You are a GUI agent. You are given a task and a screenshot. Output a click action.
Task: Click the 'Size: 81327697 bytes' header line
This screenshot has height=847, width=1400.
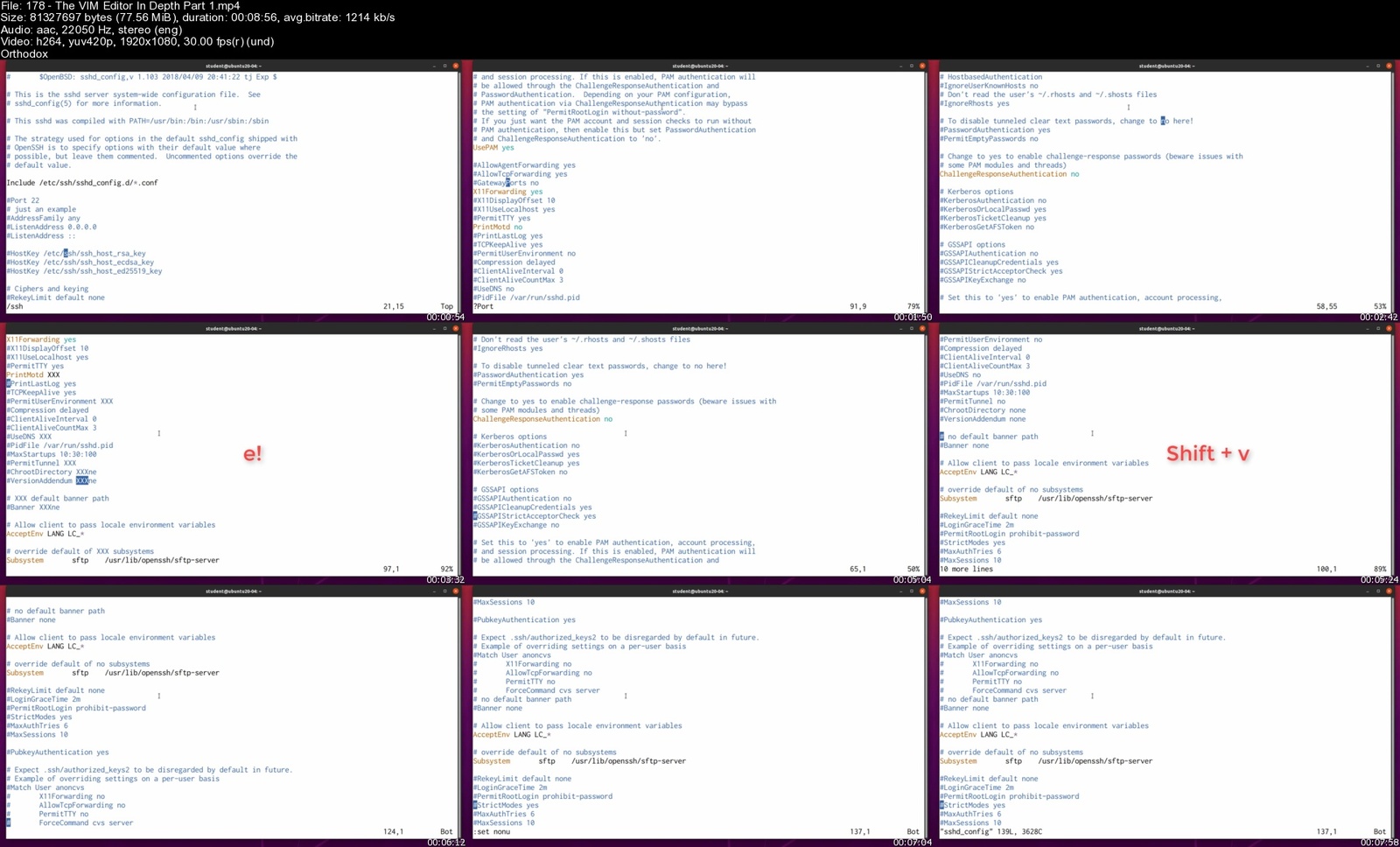tap(198, 17)
